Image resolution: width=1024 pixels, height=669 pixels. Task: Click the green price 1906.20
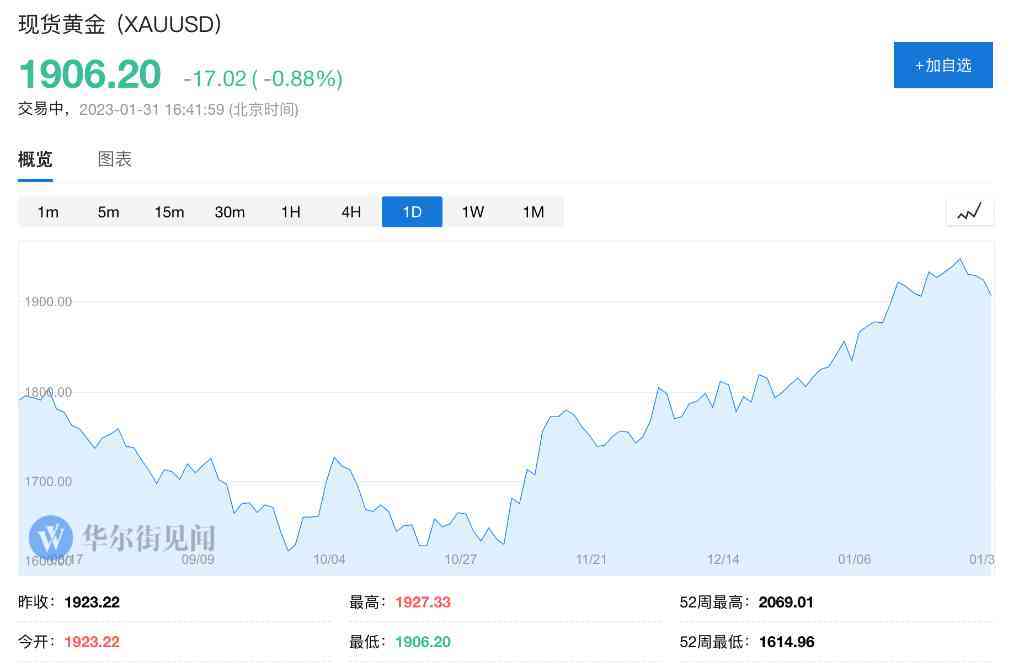88,74
